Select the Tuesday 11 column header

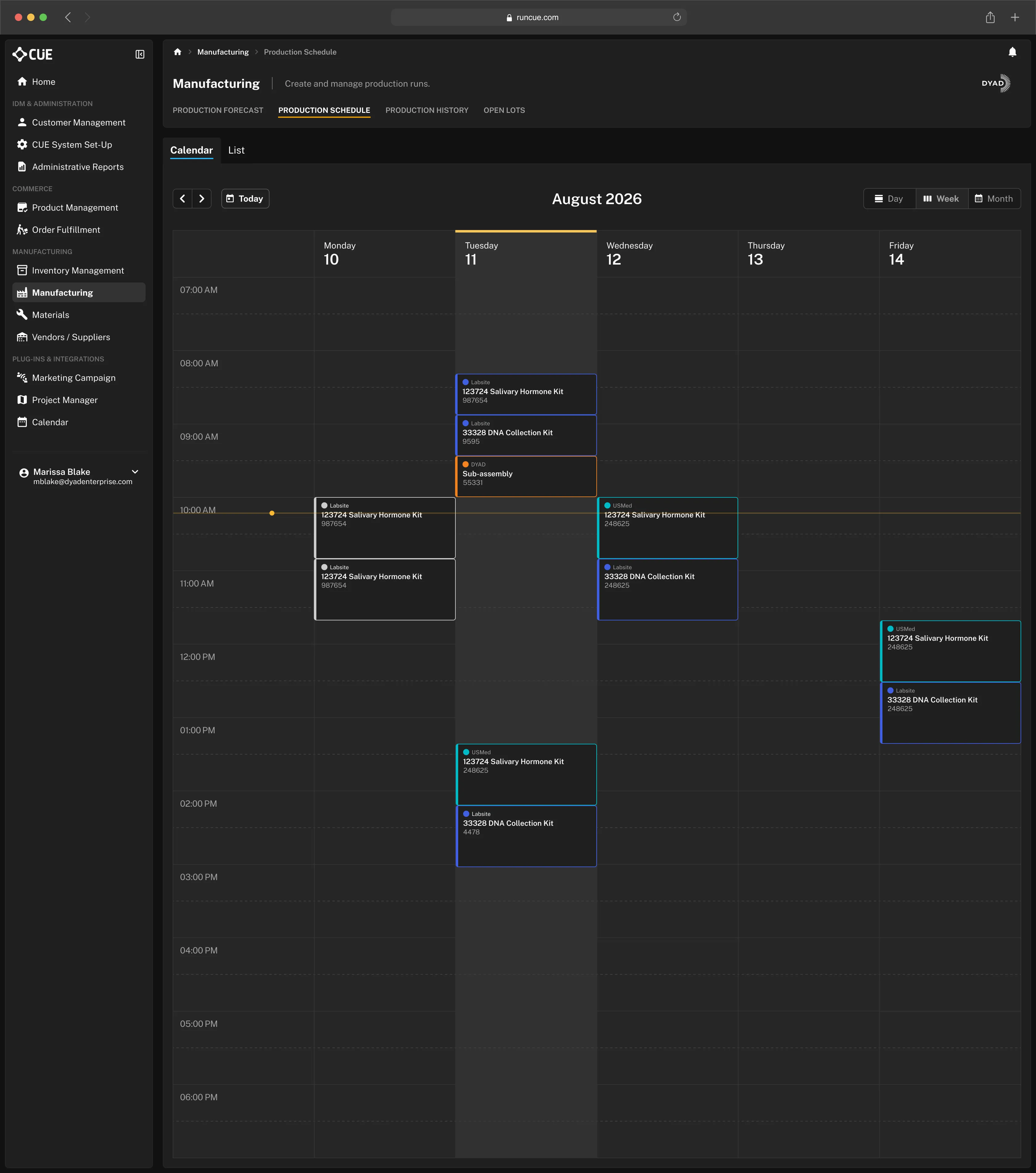coord(526,254)
